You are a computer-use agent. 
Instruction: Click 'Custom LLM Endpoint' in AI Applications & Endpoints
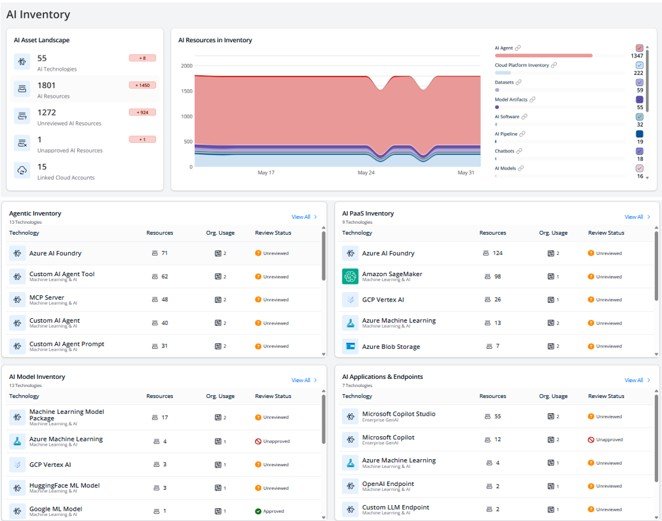click(396, 507)
